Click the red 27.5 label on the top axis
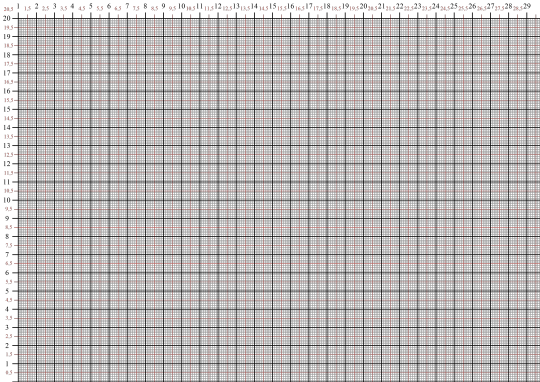This screenshot has height=382, width=540. 499,9
